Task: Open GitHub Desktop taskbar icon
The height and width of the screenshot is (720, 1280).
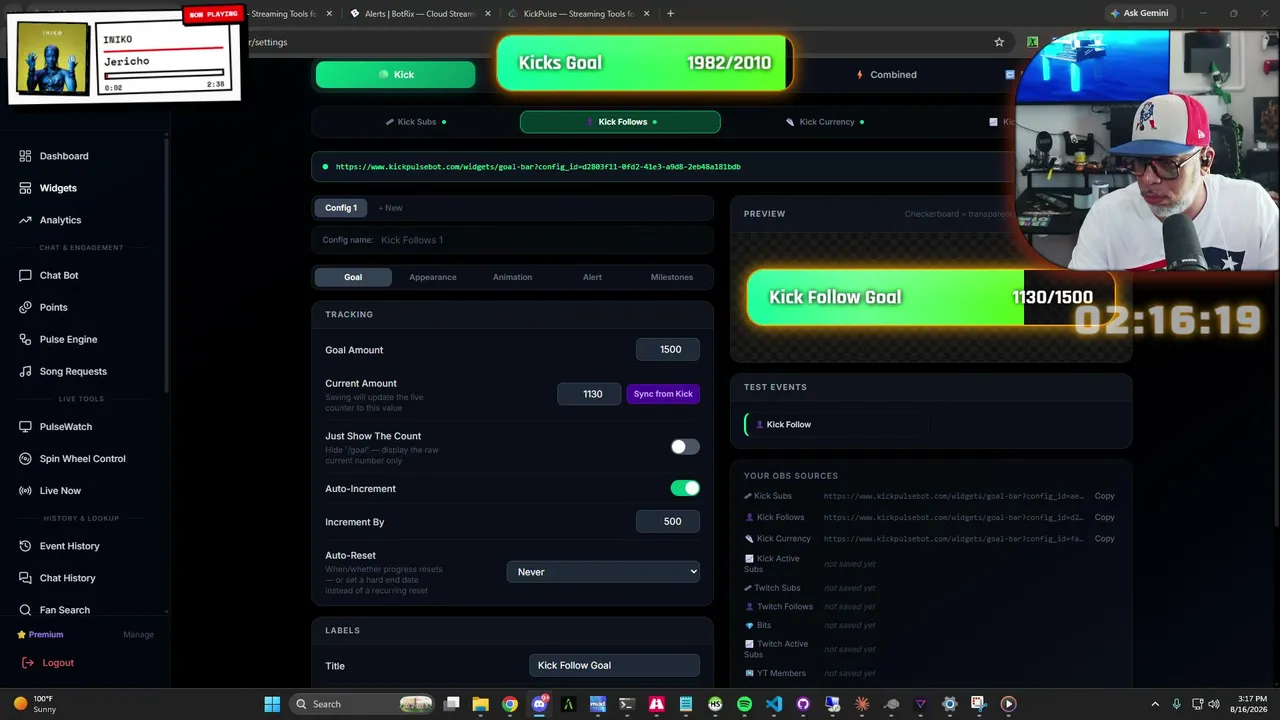Action: coord(803,704)
